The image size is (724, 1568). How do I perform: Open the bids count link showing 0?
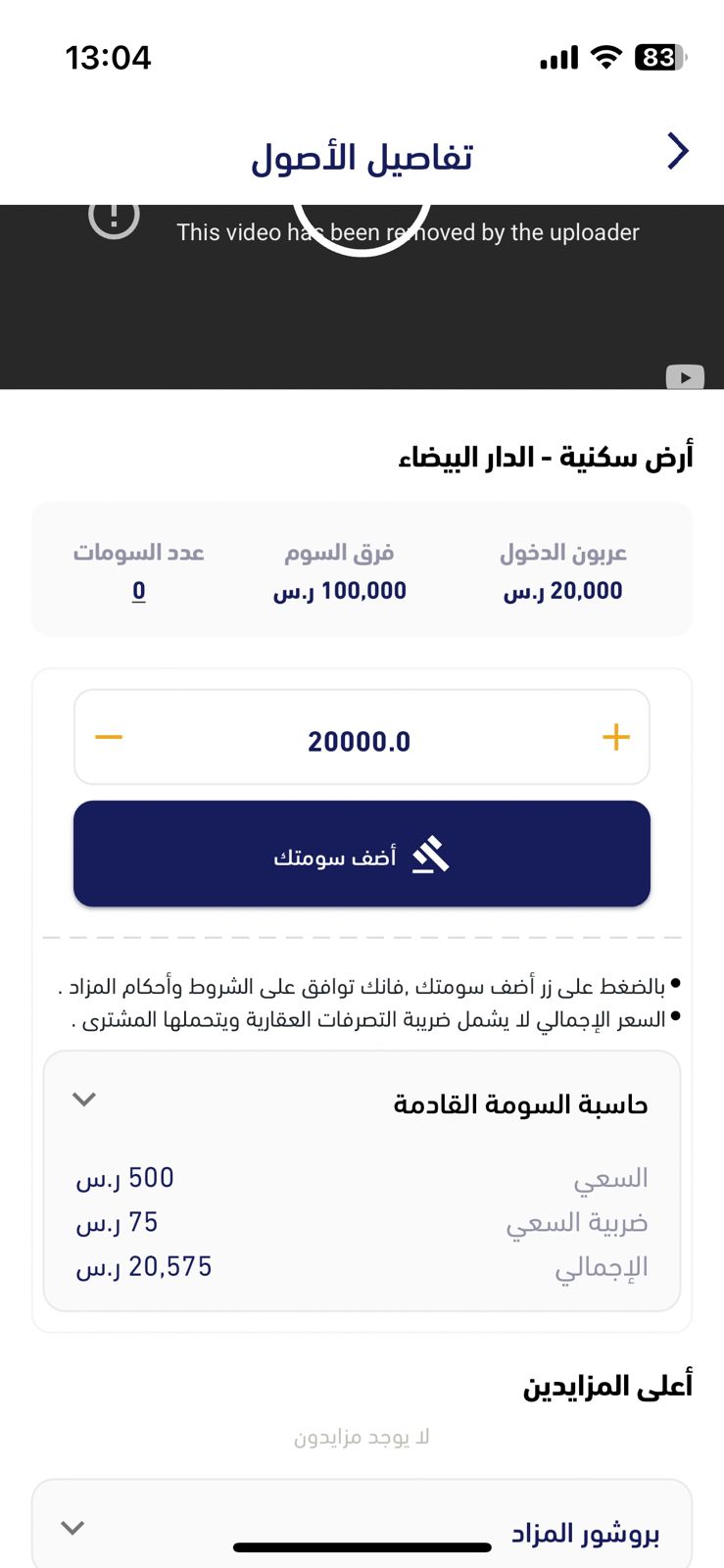(139, 591)
